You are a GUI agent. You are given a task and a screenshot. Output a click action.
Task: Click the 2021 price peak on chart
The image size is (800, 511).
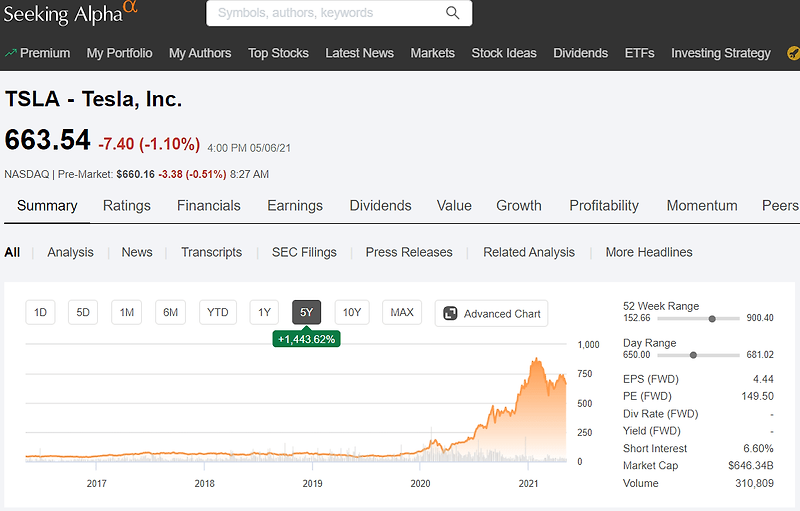click(x=536, y=360)
